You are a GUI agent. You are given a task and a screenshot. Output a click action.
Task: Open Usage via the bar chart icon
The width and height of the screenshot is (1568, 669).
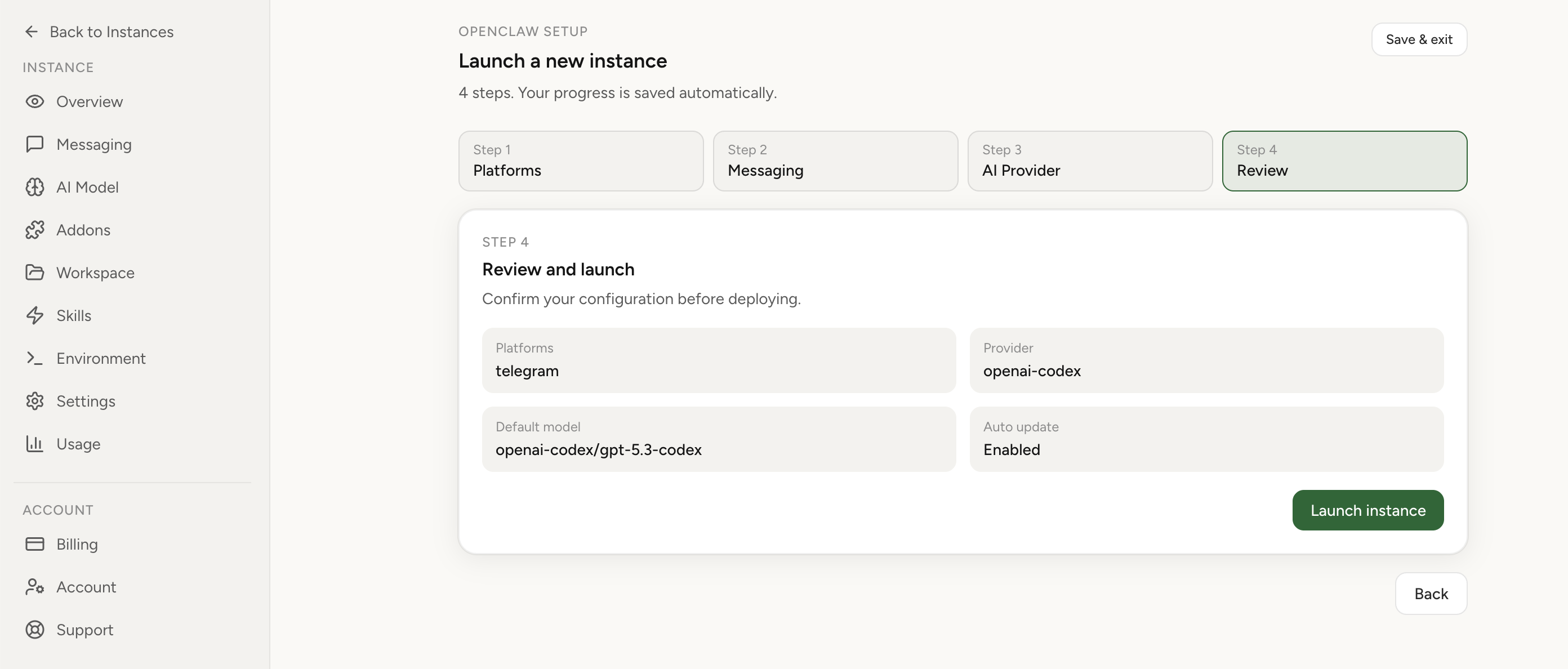(35, 444)
